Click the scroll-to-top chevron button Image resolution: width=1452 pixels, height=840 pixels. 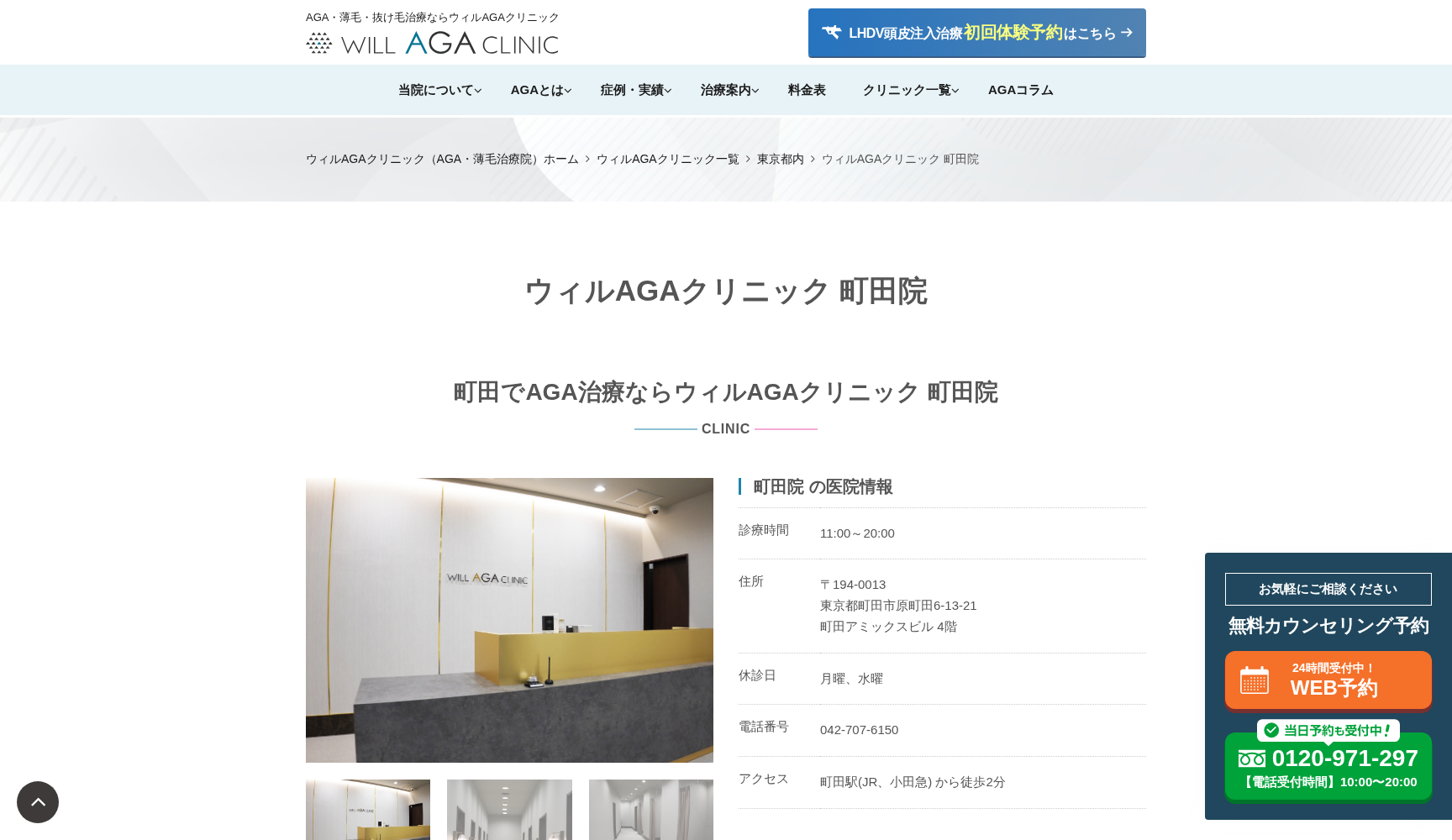[38, 802]
